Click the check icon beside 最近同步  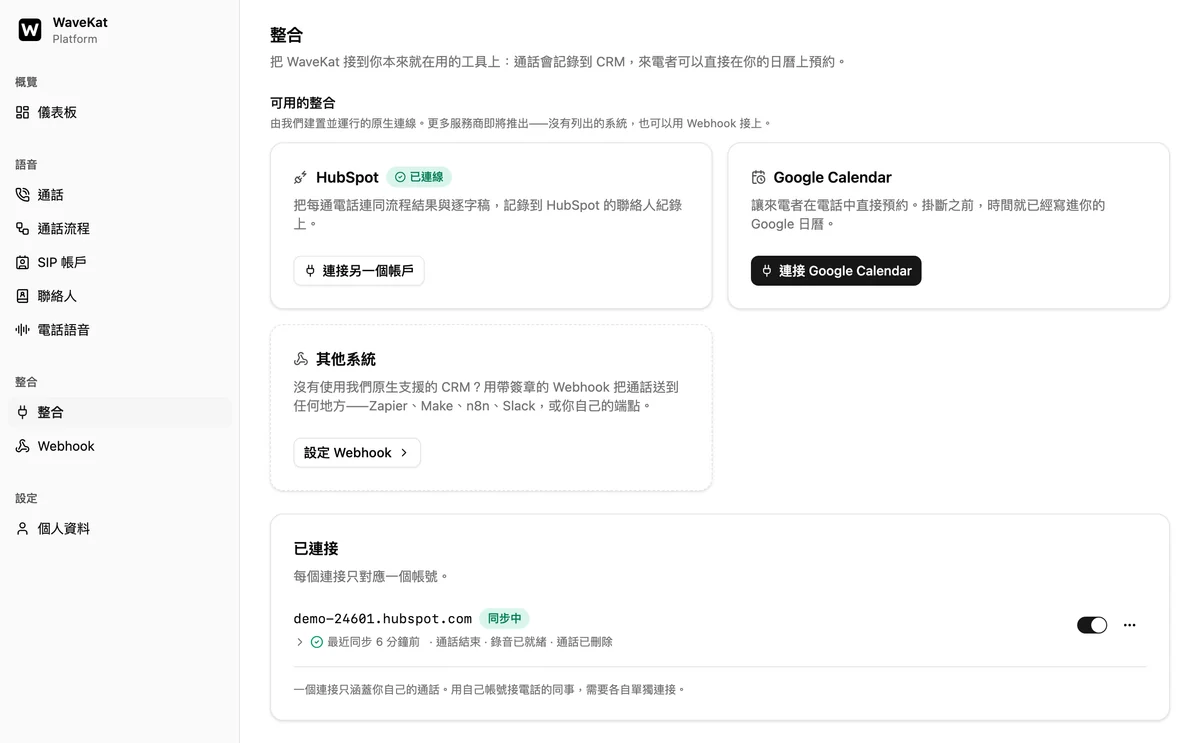point(317,642)
